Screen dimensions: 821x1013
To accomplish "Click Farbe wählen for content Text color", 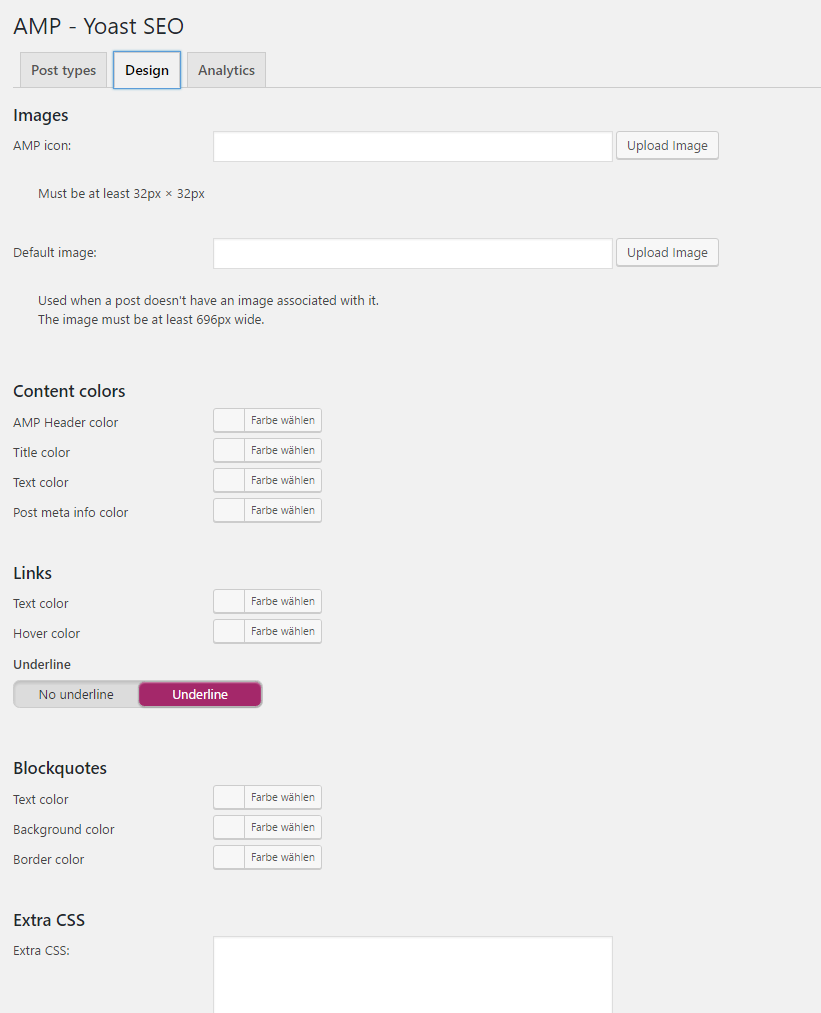I will (283, 481).
